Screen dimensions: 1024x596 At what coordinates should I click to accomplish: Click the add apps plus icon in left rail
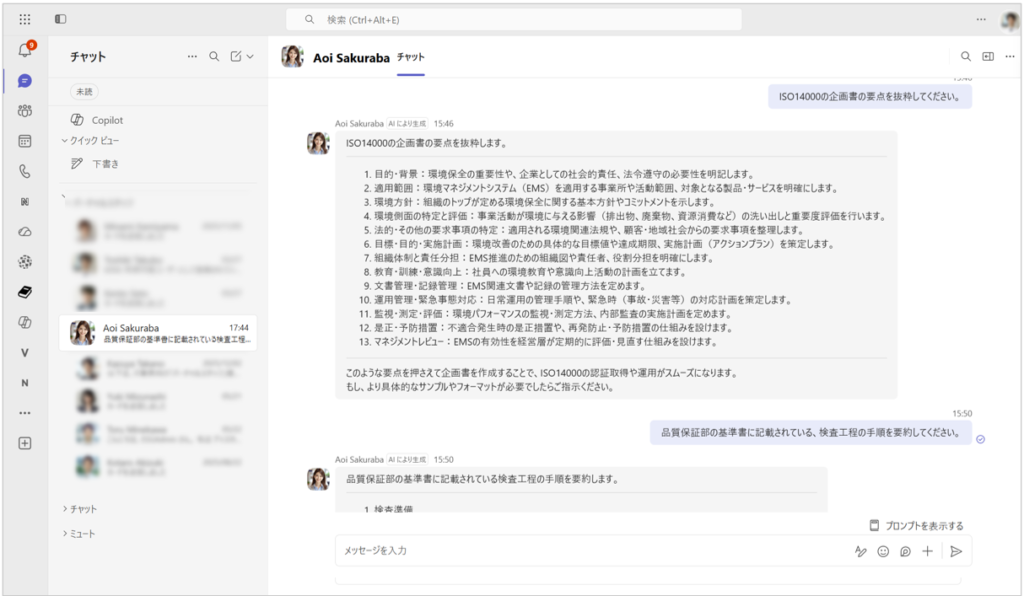[25, 443]
